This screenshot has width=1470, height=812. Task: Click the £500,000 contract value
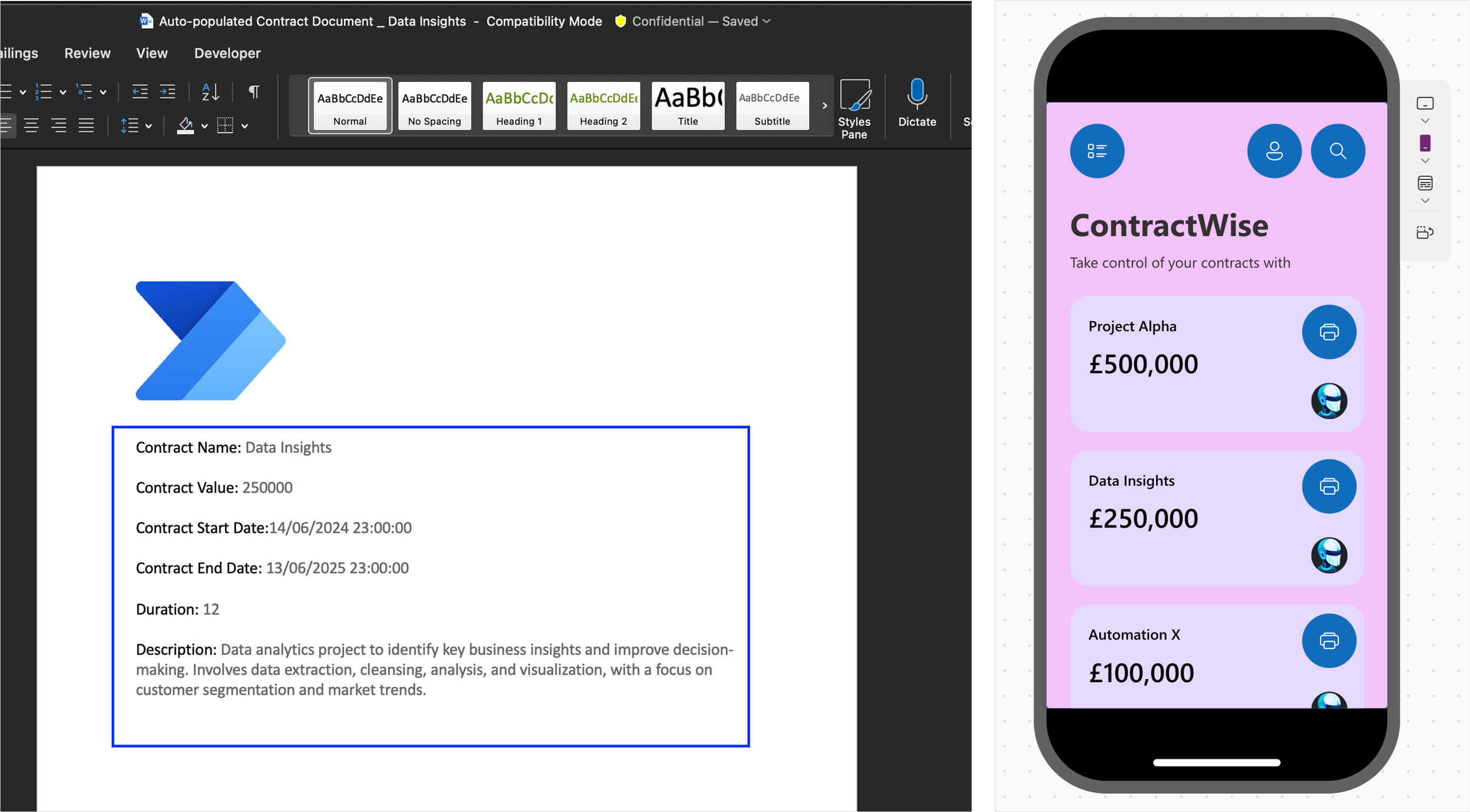pos(1143,365)
